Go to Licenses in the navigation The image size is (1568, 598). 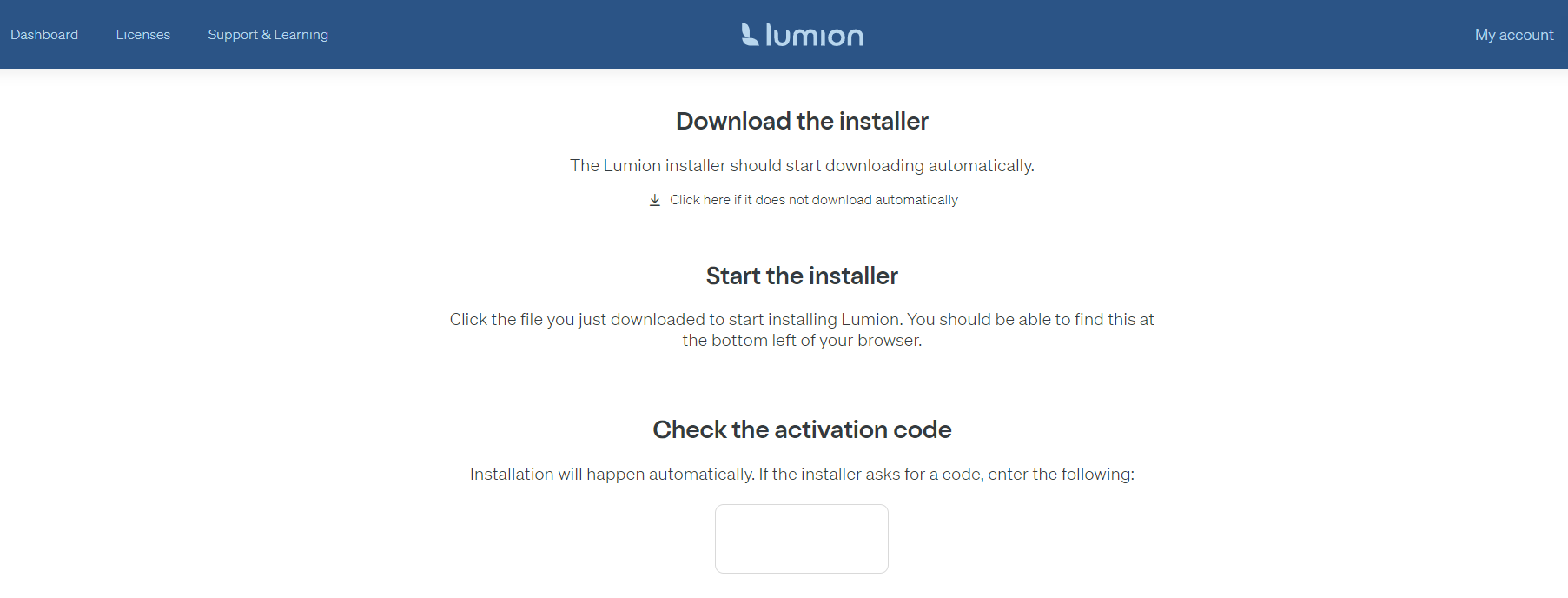[143, 35]
